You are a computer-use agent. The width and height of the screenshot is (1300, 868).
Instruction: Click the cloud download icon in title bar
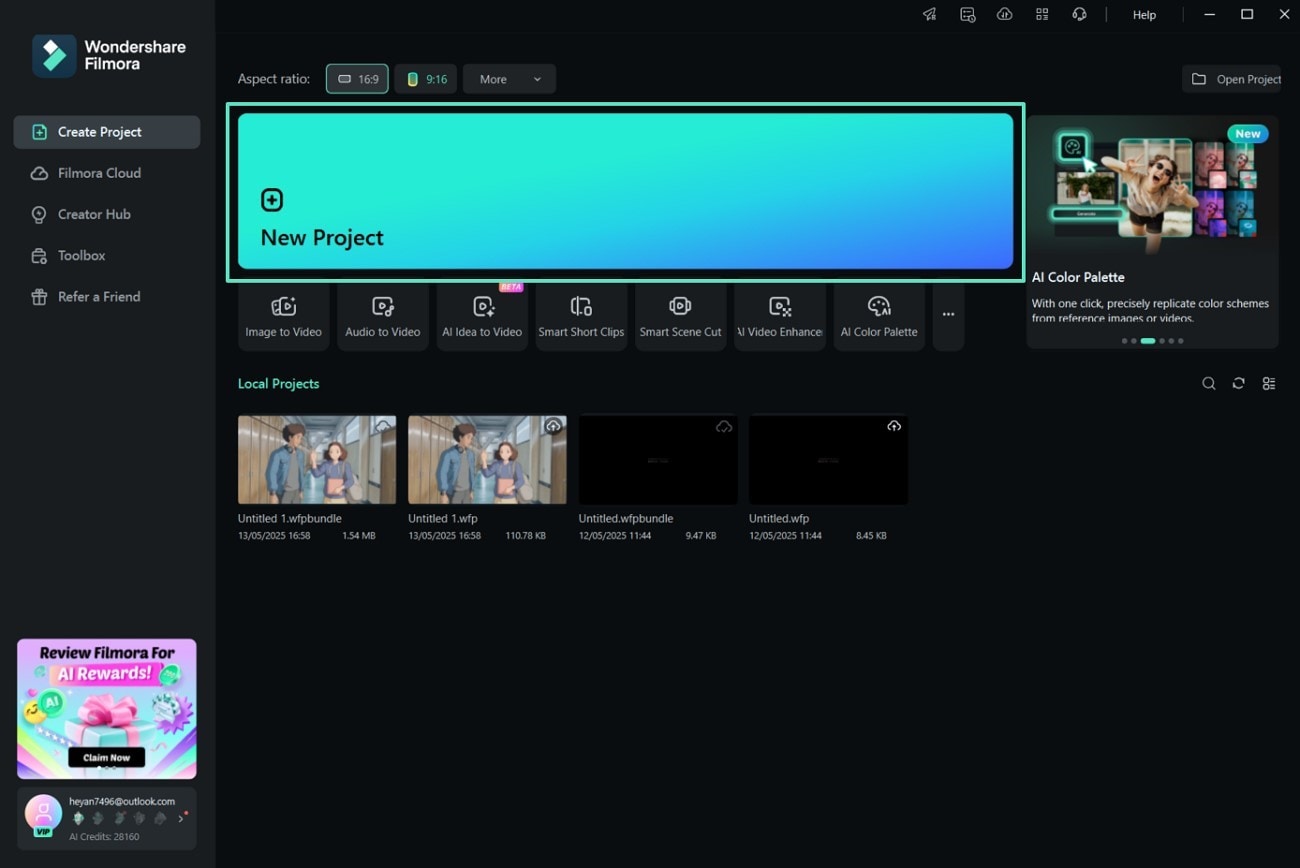[1004, 14]
